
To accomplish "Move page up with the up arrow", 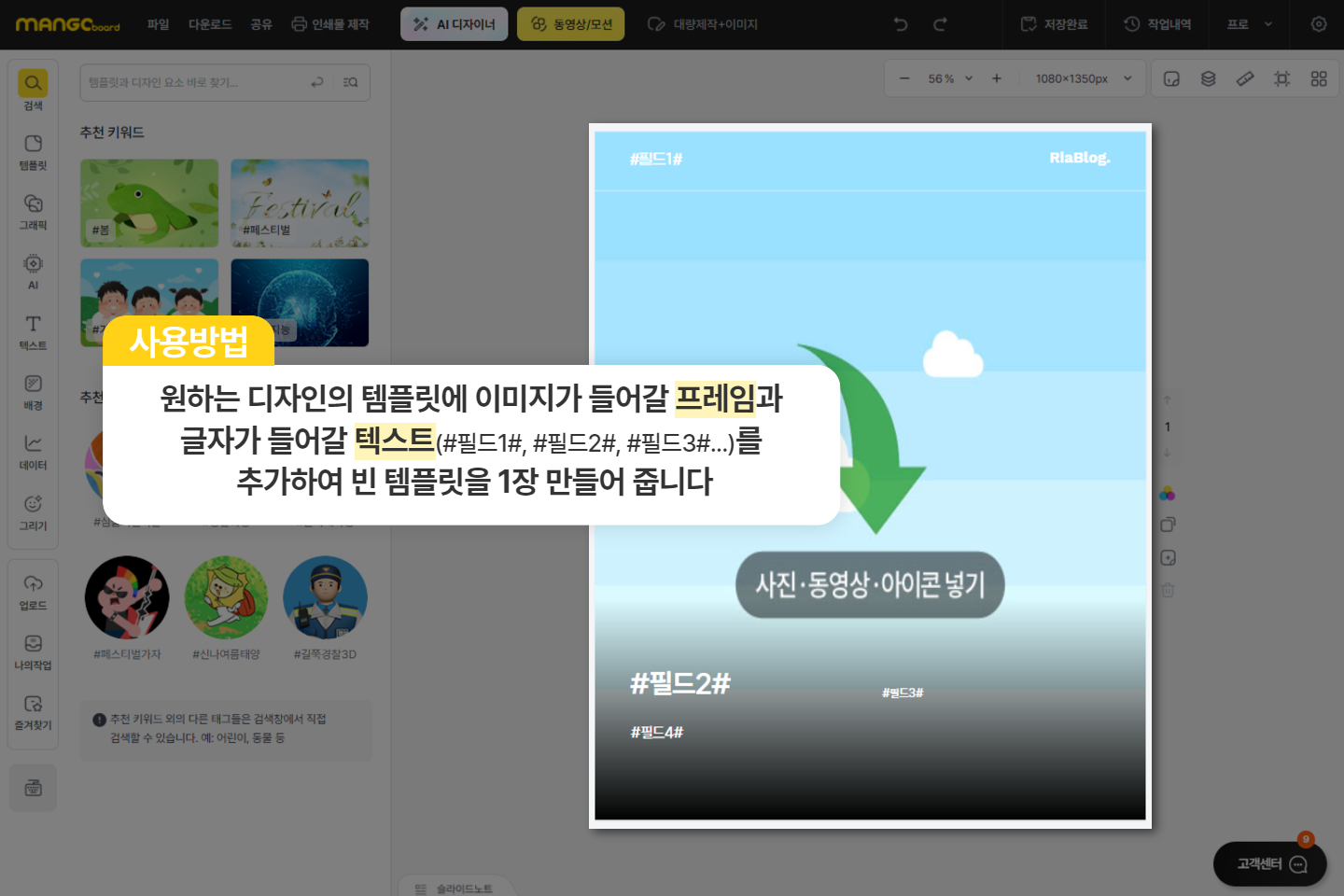I will point(1167,400).
